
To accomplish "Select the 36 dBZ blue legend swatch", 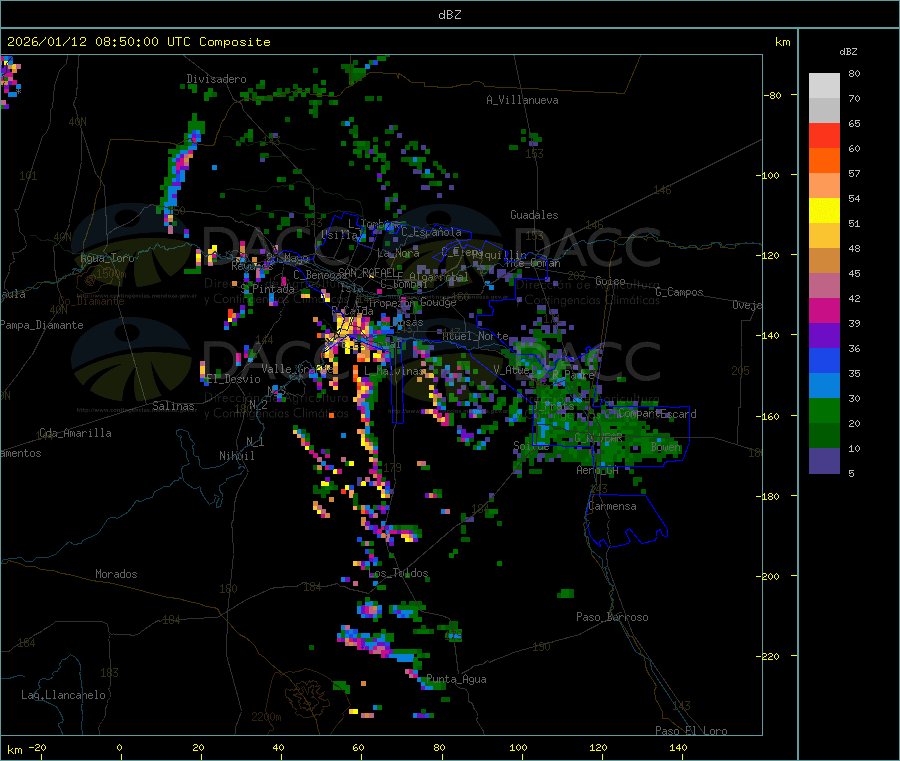I will point(824,360).
